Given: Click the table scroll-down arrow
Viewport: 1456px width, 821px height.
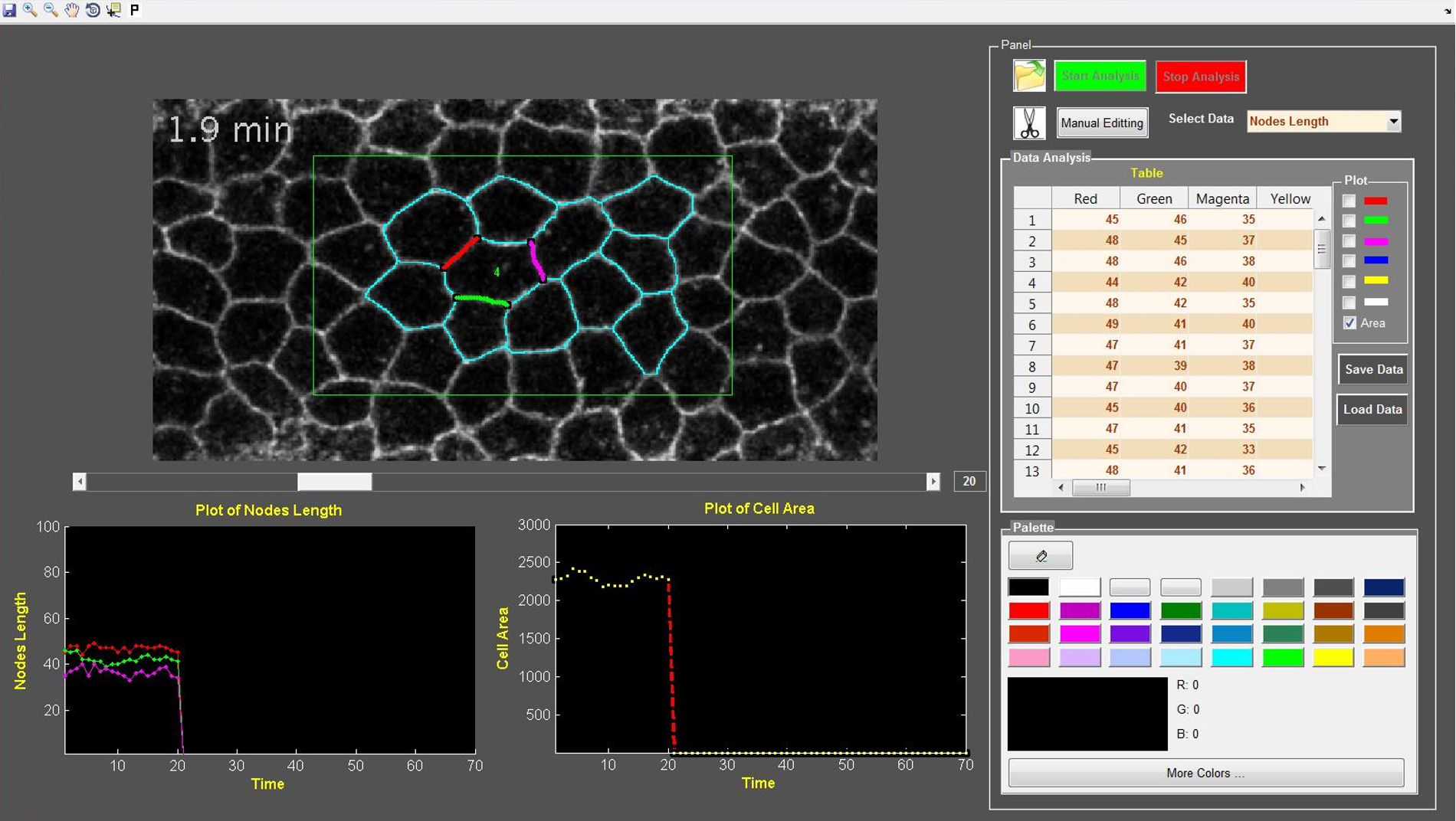Looking at the screenshot, I should pyautogui.click(x=1322, y=469).
